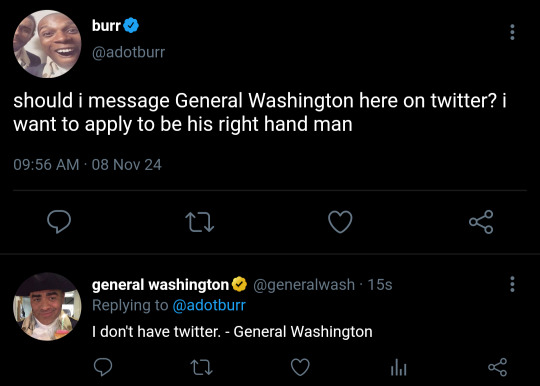Open burr's profile picture
The width and height of the screenshot is (540, 386).
47,44
